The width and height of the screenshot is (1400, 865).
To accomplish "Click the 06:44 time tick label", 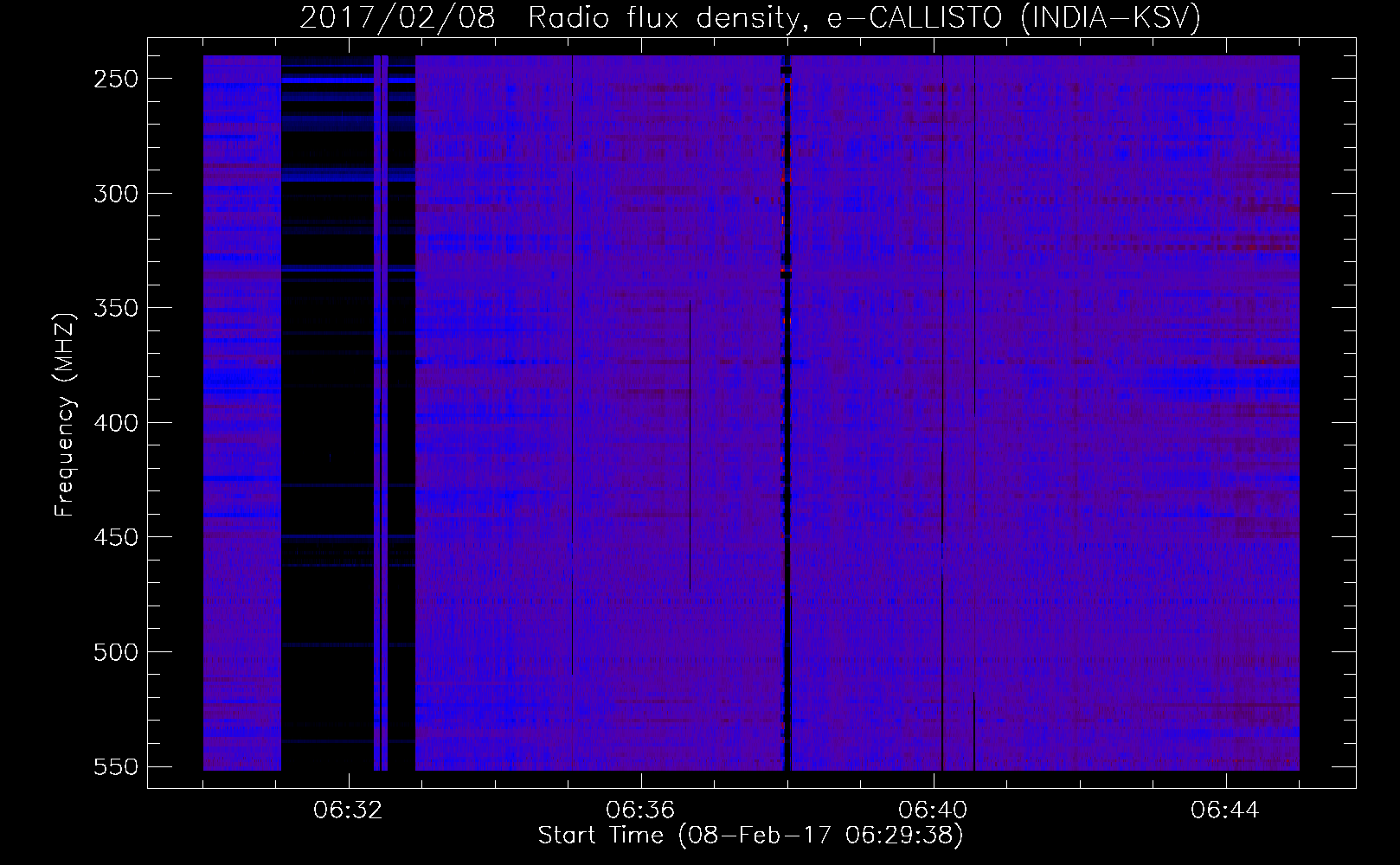I will tap(1225, 811).
